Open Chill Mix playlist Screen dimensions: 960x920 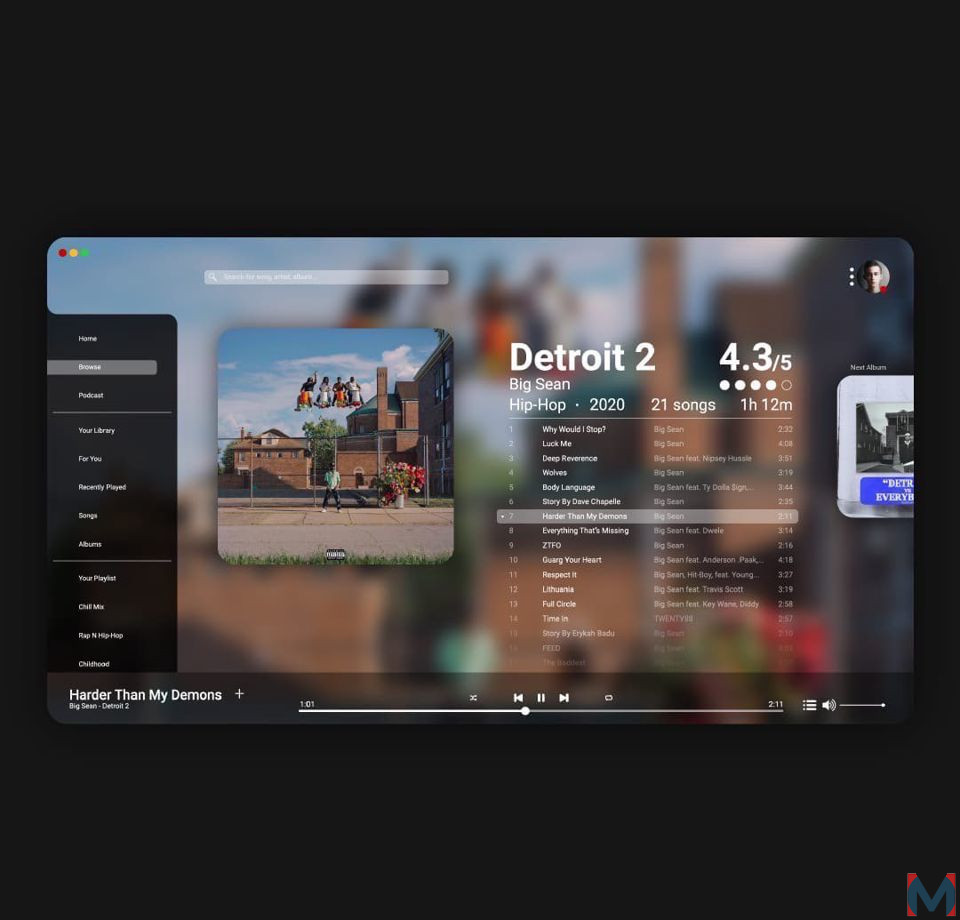[x=91, y=607]
